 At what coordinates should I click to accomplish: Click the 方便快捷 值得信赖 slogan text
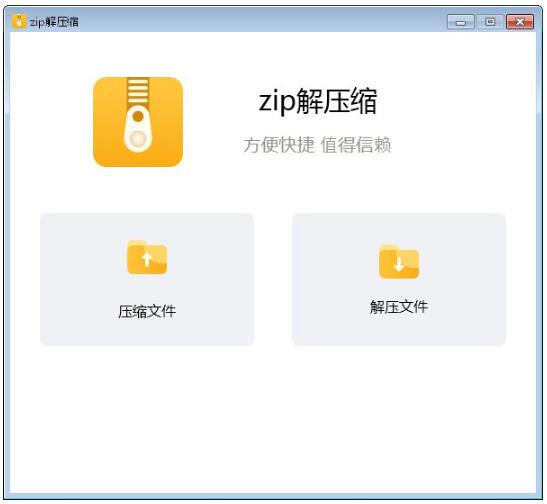(317, 145)
